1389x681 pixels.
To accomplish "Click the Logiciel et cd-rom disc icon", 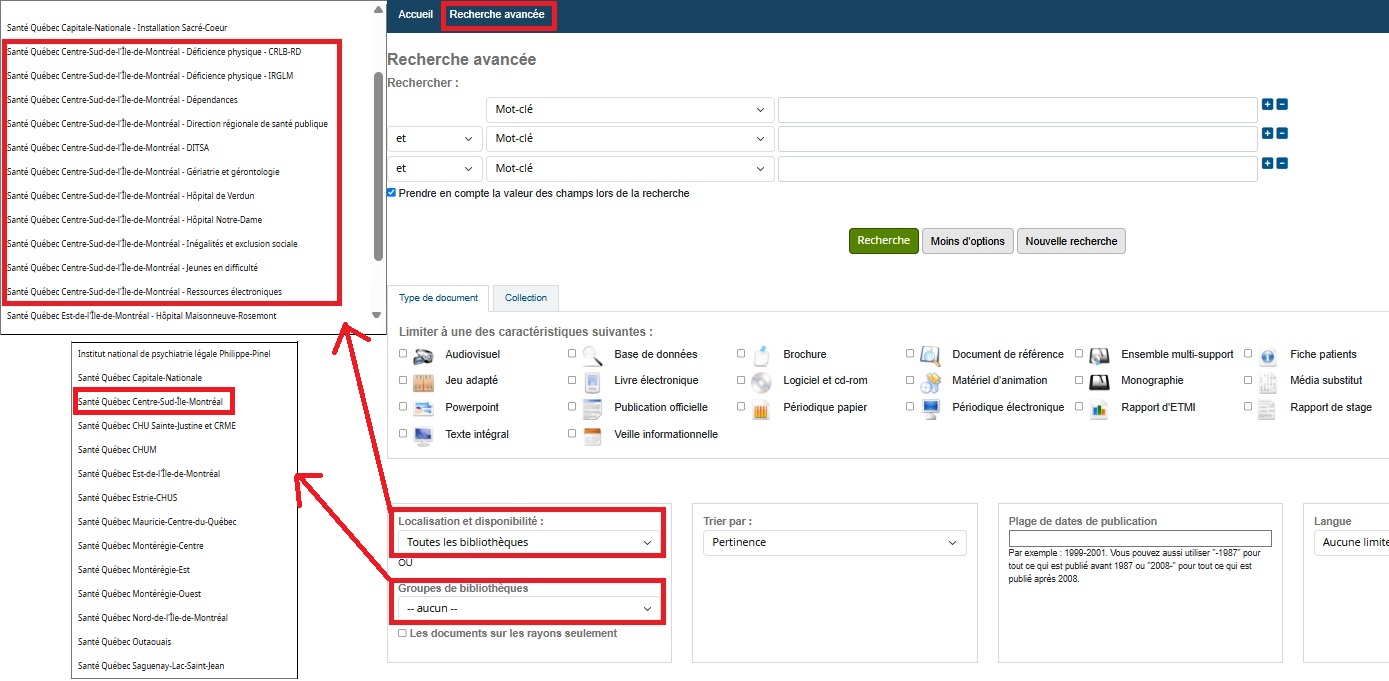I will coord(761,381).
